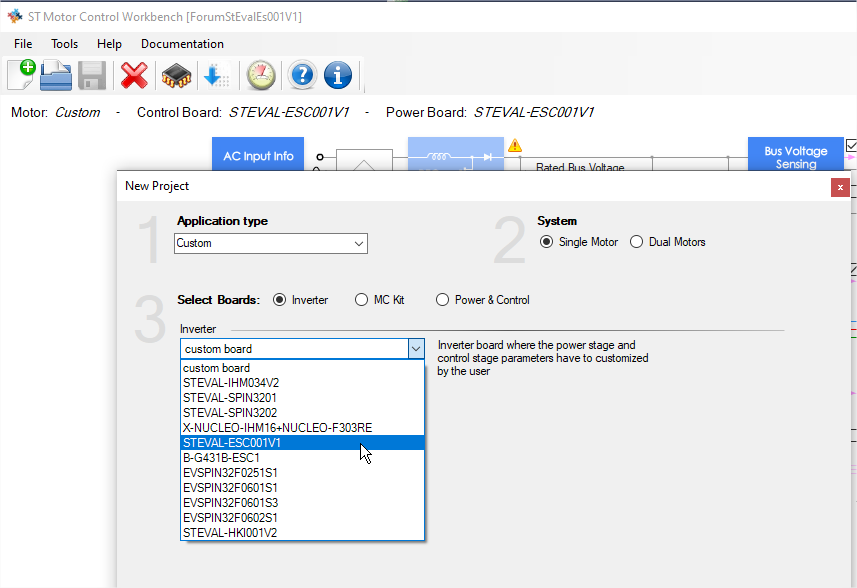This screenshot has height=588, width=857.
Task: Choose the Inverter board option
Action: click(x=300, y=300)
